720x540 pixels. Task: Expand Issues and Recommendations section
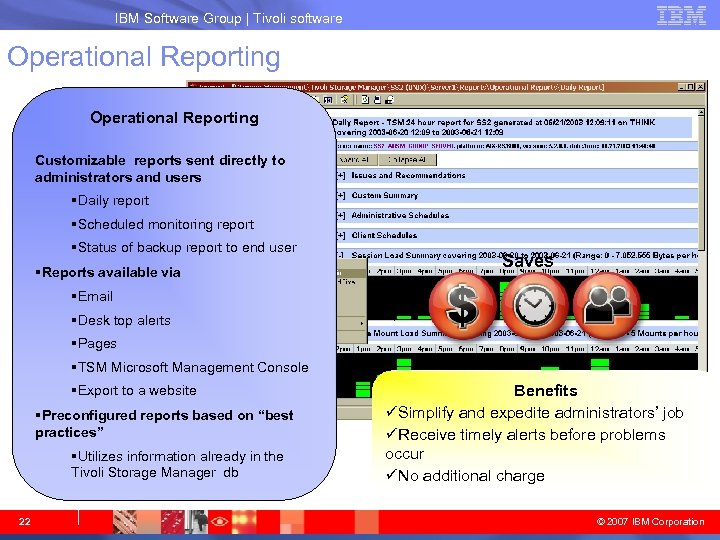pos(341,175)
